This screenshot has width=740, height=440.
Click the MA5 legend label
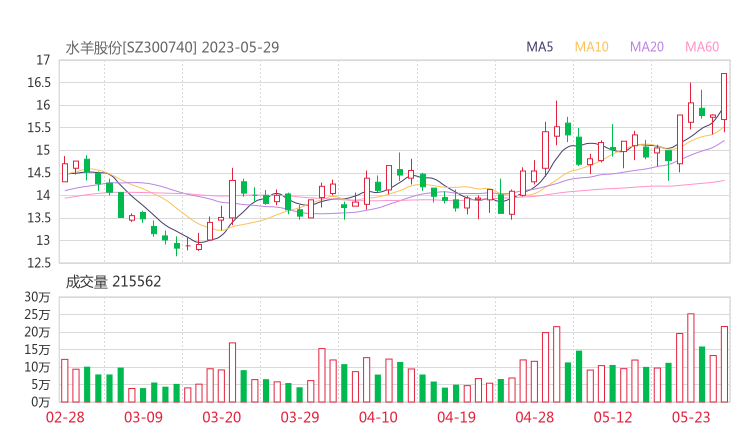539,47
